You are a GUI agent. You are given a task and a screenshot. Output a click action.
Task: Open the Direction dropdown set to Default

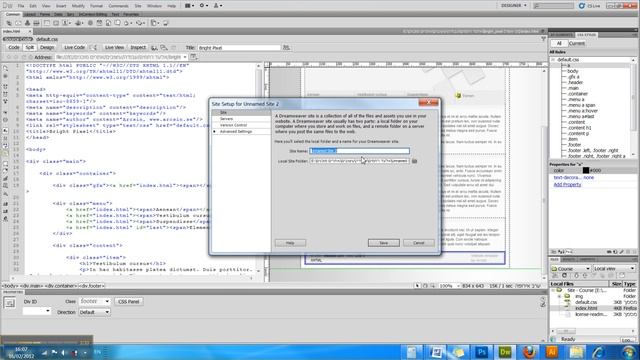click(x=94, y=312)
